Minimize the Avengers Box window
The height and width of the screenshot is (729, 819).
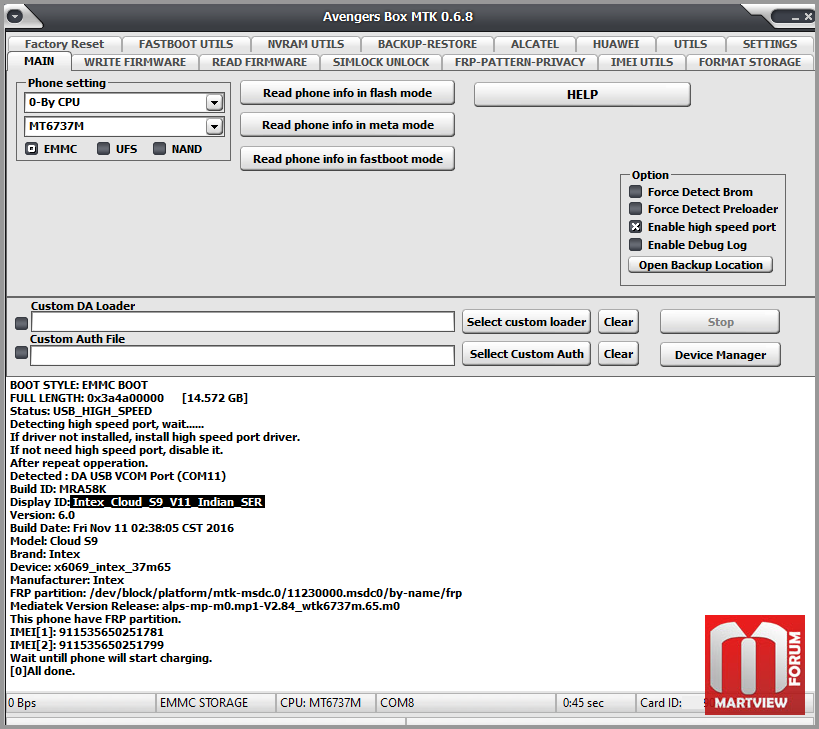[795, 17]
